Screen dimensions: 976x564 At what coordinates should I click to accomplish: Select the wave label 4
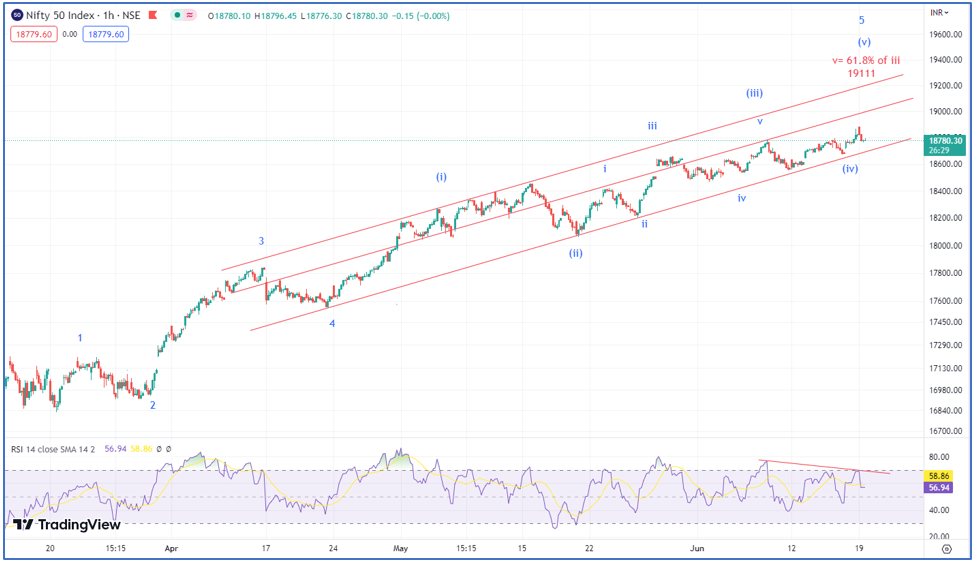332,324
